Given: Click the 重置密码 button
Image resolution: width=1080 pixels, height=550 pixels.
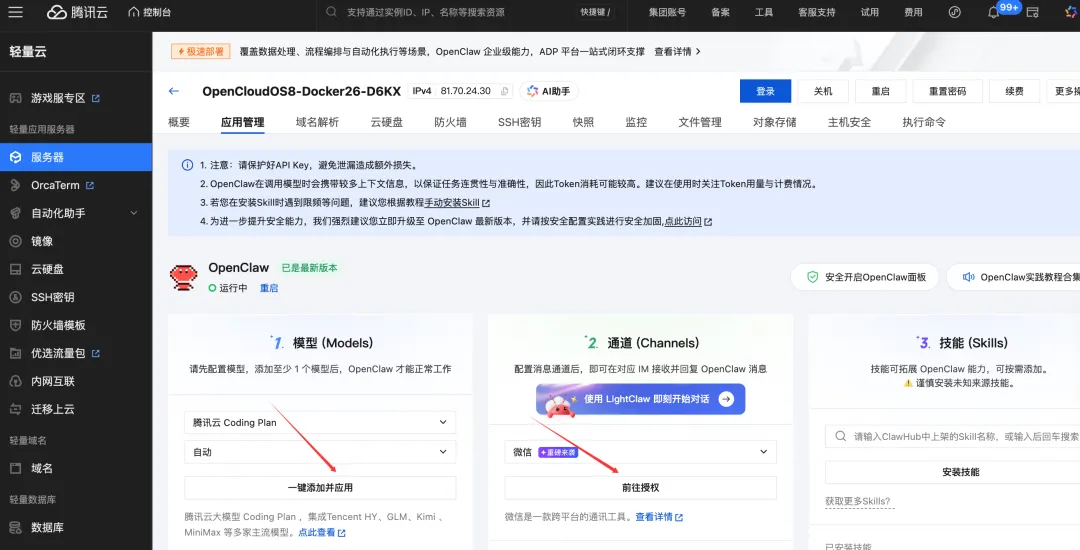Looking at the screenshot, I should [948, 91].
